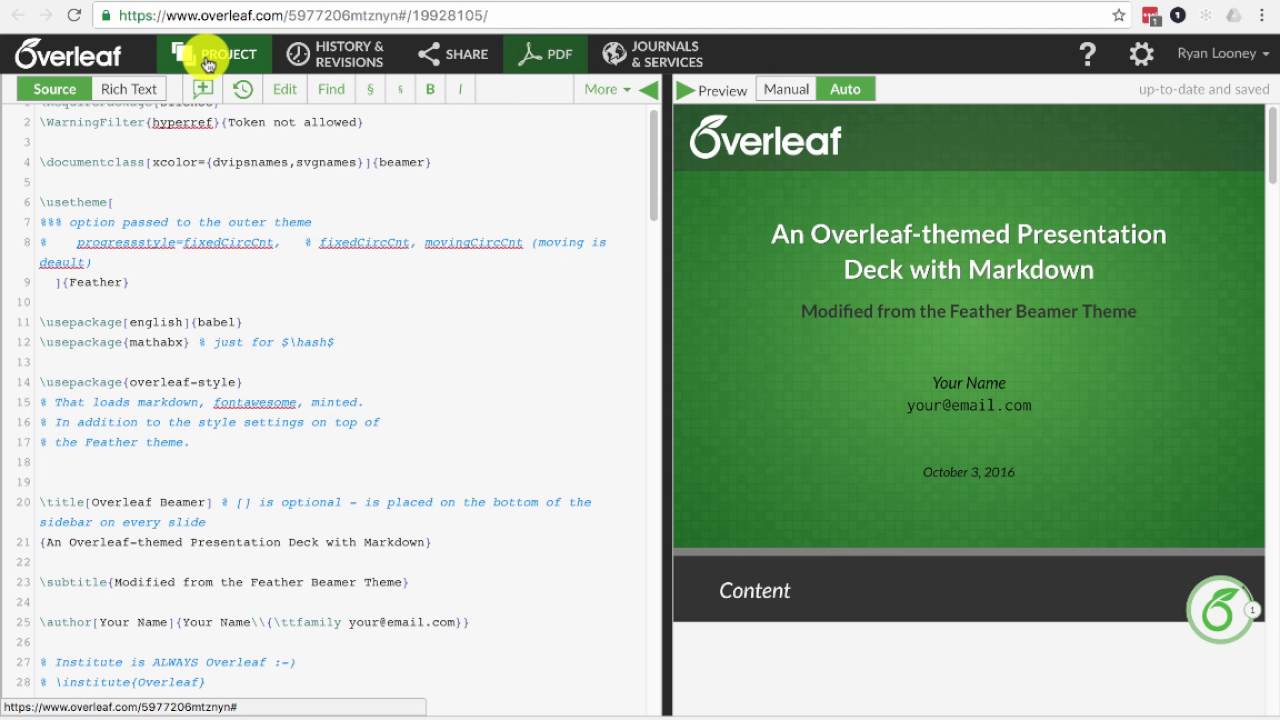Open the browser menu dots
Viewport: 1280px width, 720px height.
pos(1263,15)
